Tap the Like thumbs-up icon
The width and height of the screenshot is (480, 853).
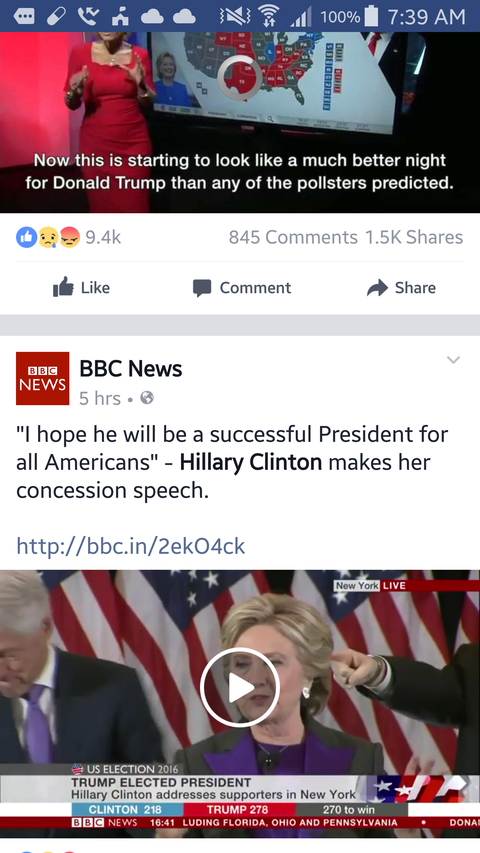point(63,287)
